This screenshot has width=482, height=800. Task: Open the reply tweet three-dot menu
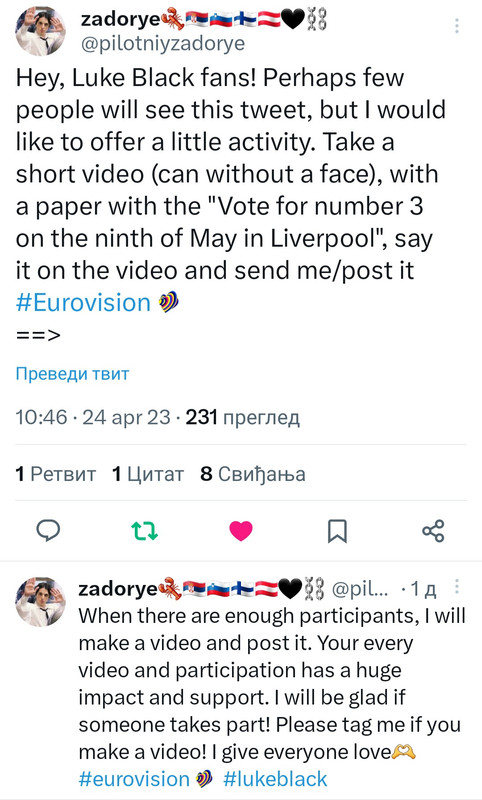tap(457, 587)
